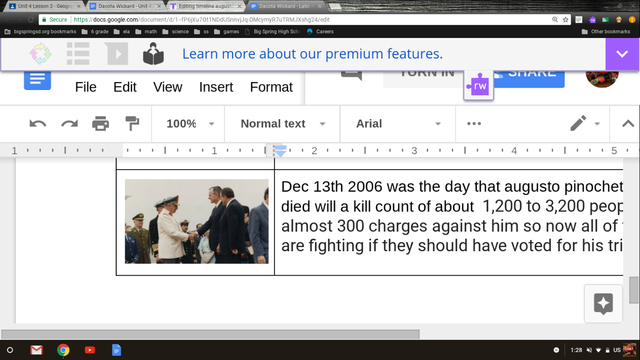Viewport: 640px width, 360px height.
Task: Bookmark the page with the star icon
Action: pos(565,20)
